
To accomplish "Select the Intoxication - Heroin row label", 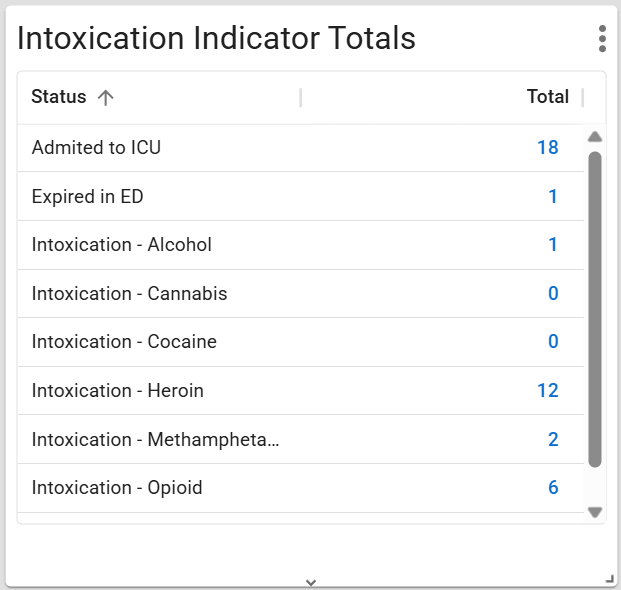I will 118,391.
